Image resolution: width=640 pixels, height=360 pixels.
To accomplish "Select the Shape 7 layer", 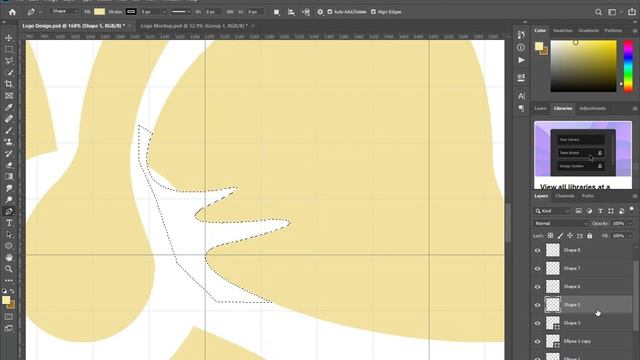I will [582, 269].
